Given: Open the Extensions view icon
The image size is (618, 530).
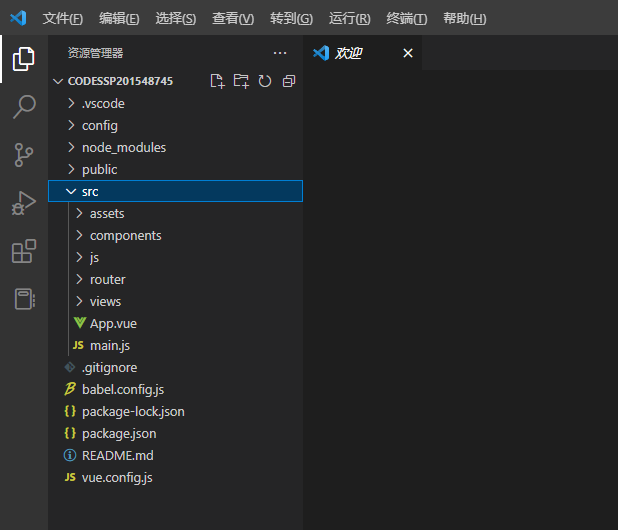Looking at the screenshot, I should (24, 251).
